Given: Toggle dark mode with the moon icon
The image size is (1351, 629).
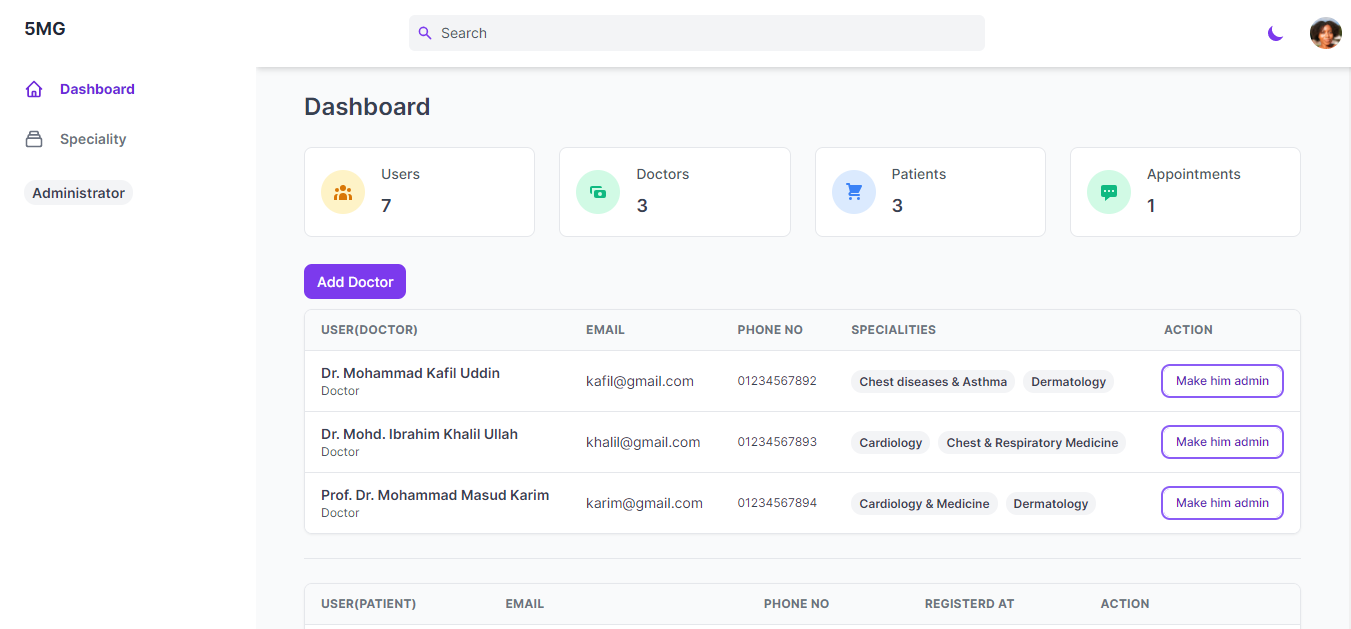Looking at the screenshot, I should [1274, 33].
